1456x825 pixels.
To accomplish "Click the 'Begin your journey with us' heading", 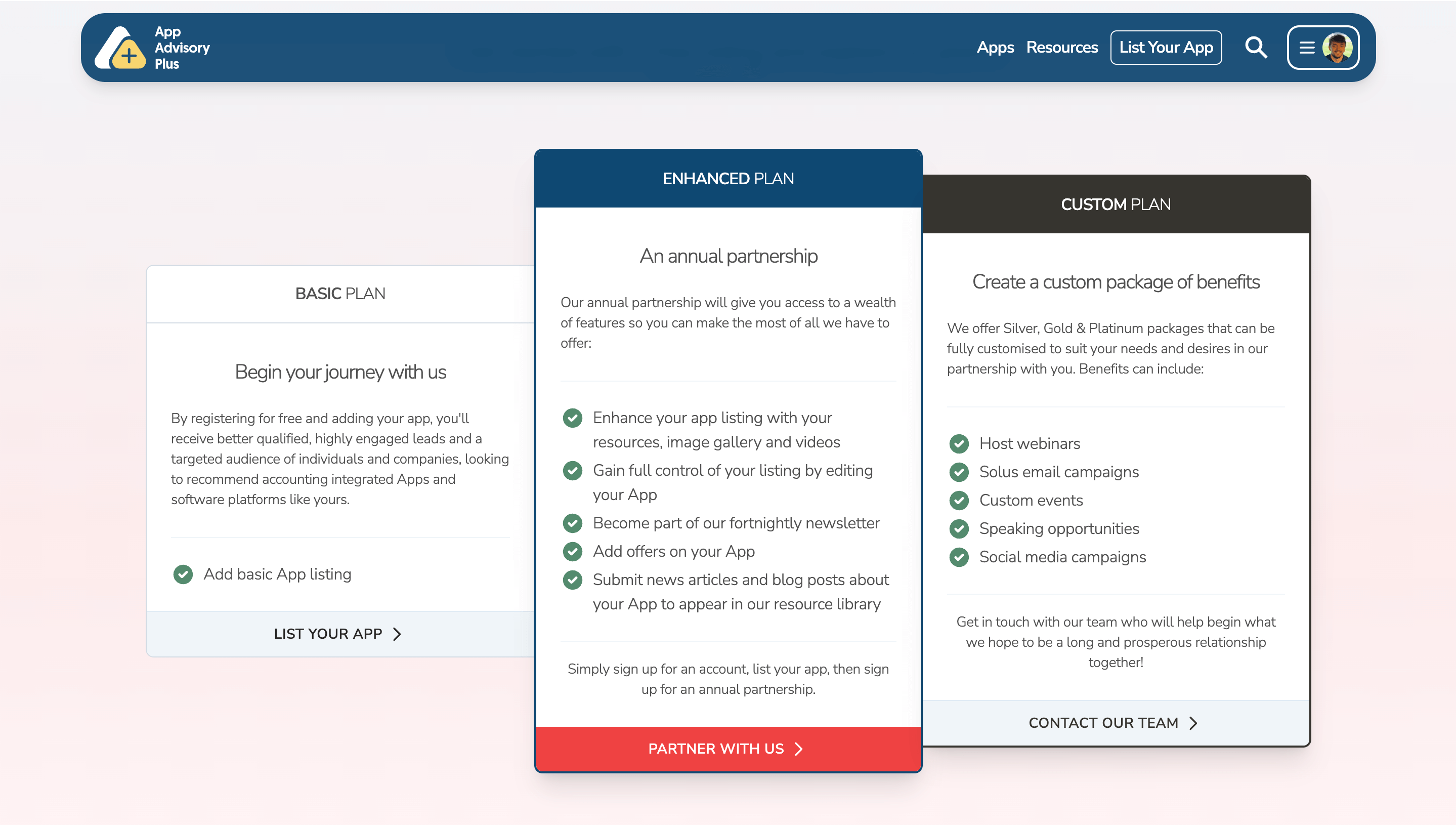I will pyautogui.click(x=340, y=373).
